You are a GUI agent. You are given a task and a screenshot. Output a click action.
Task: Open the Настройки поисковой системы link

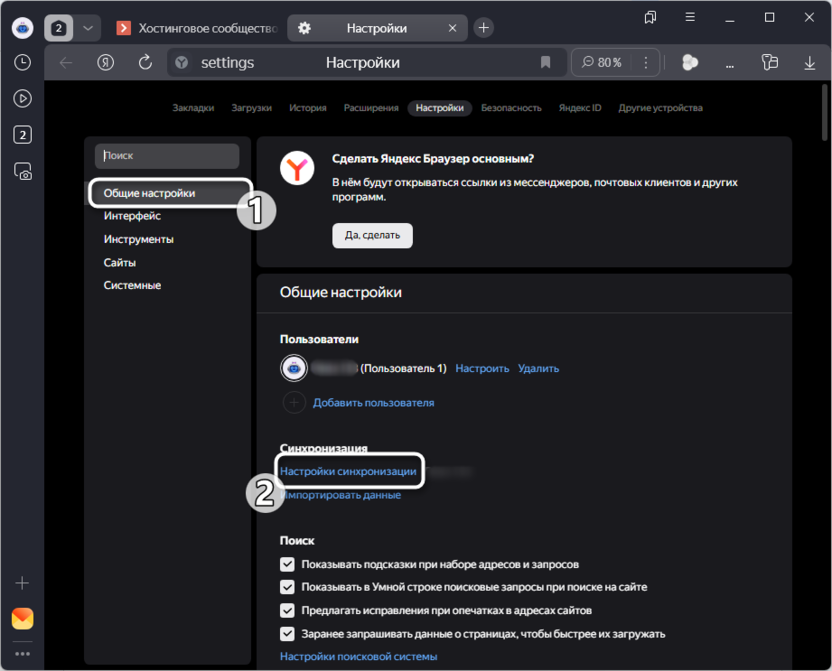(358, 656)
